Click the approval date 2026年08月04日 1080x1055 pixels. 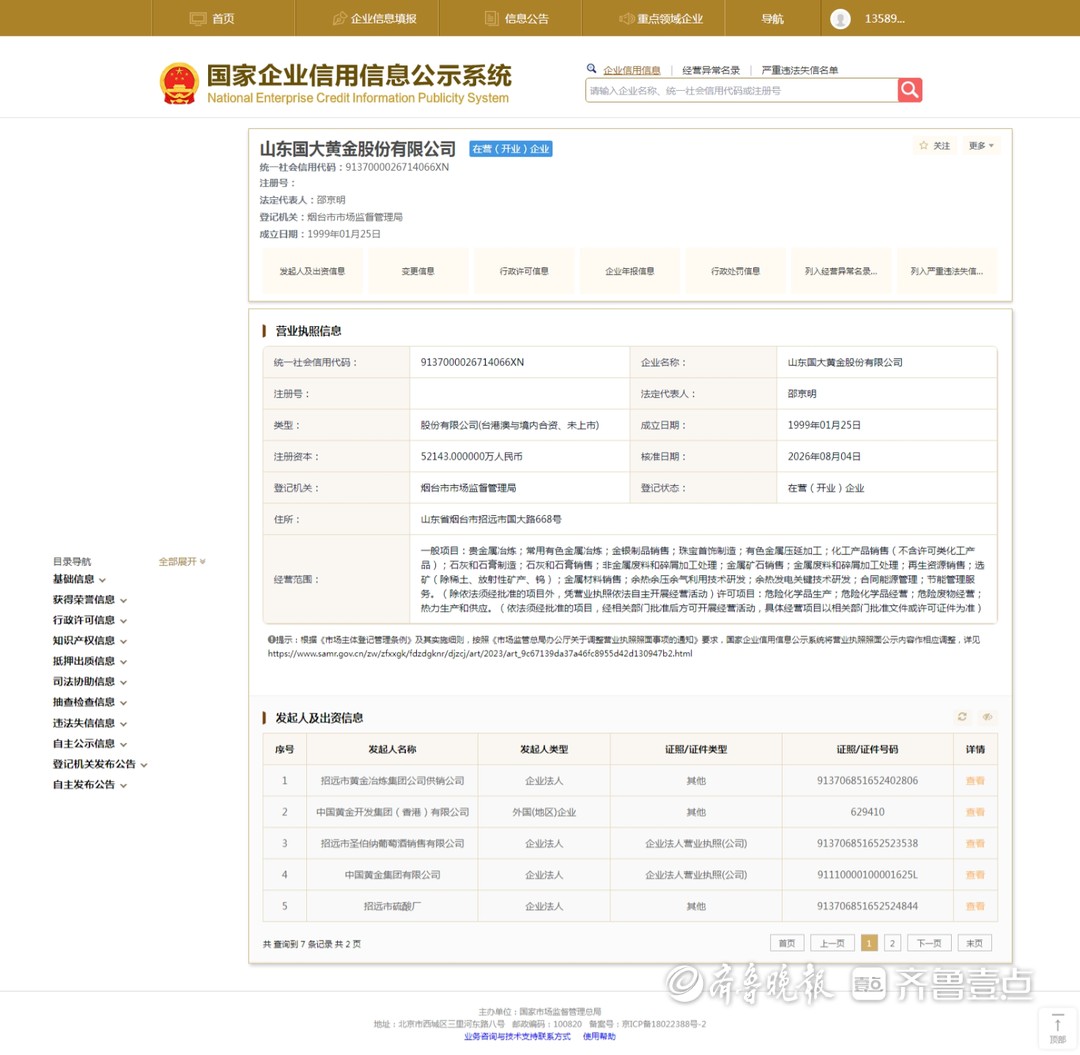(824, 457)
